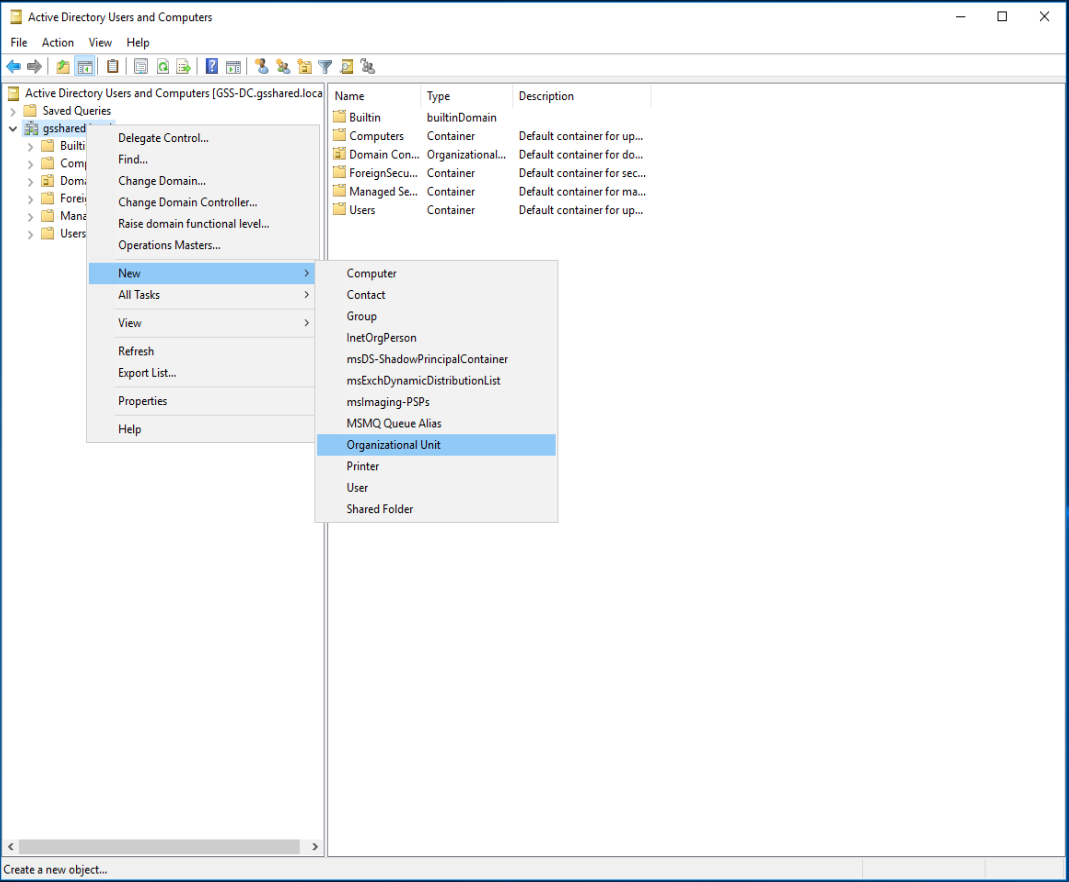
Task: Click the Description column header
Action: 546,96
